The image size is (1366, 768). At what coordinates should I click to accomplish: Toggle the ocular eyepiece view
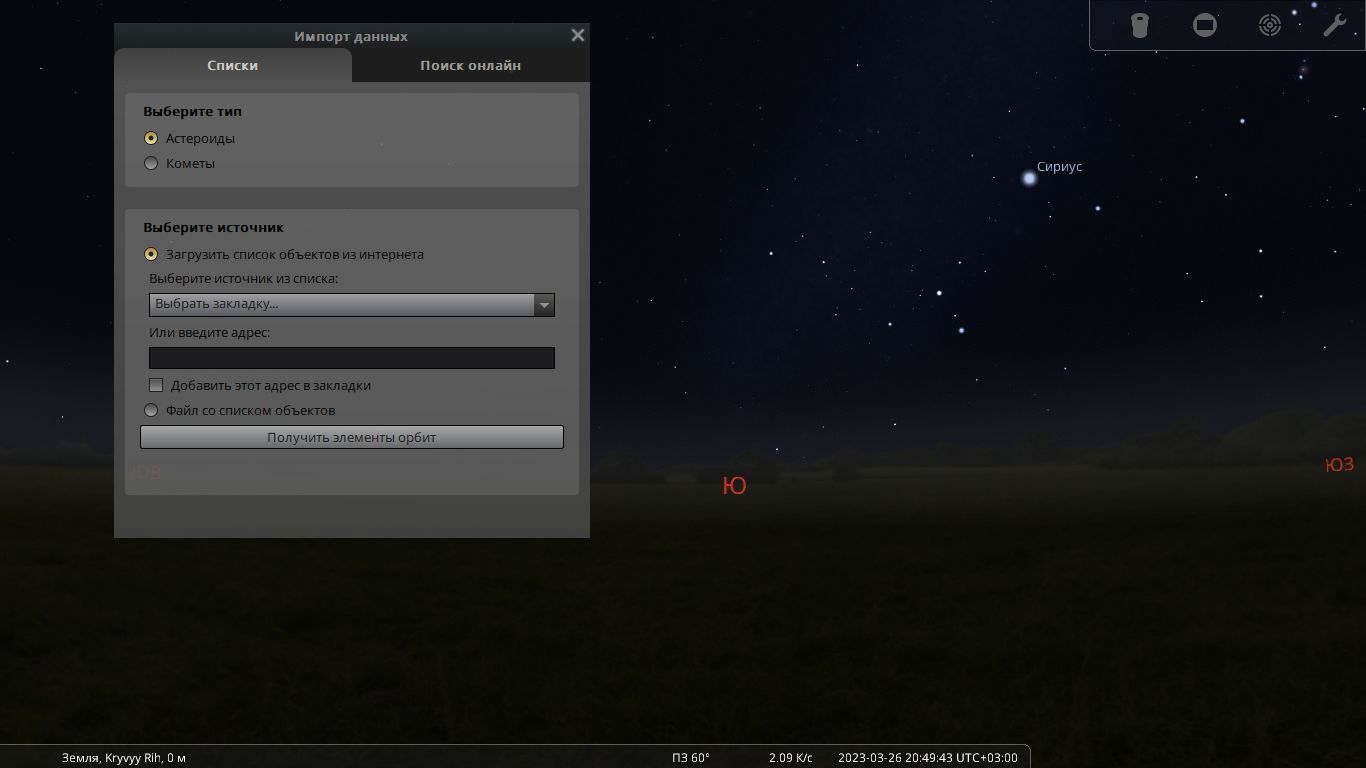pos(1139,25)
